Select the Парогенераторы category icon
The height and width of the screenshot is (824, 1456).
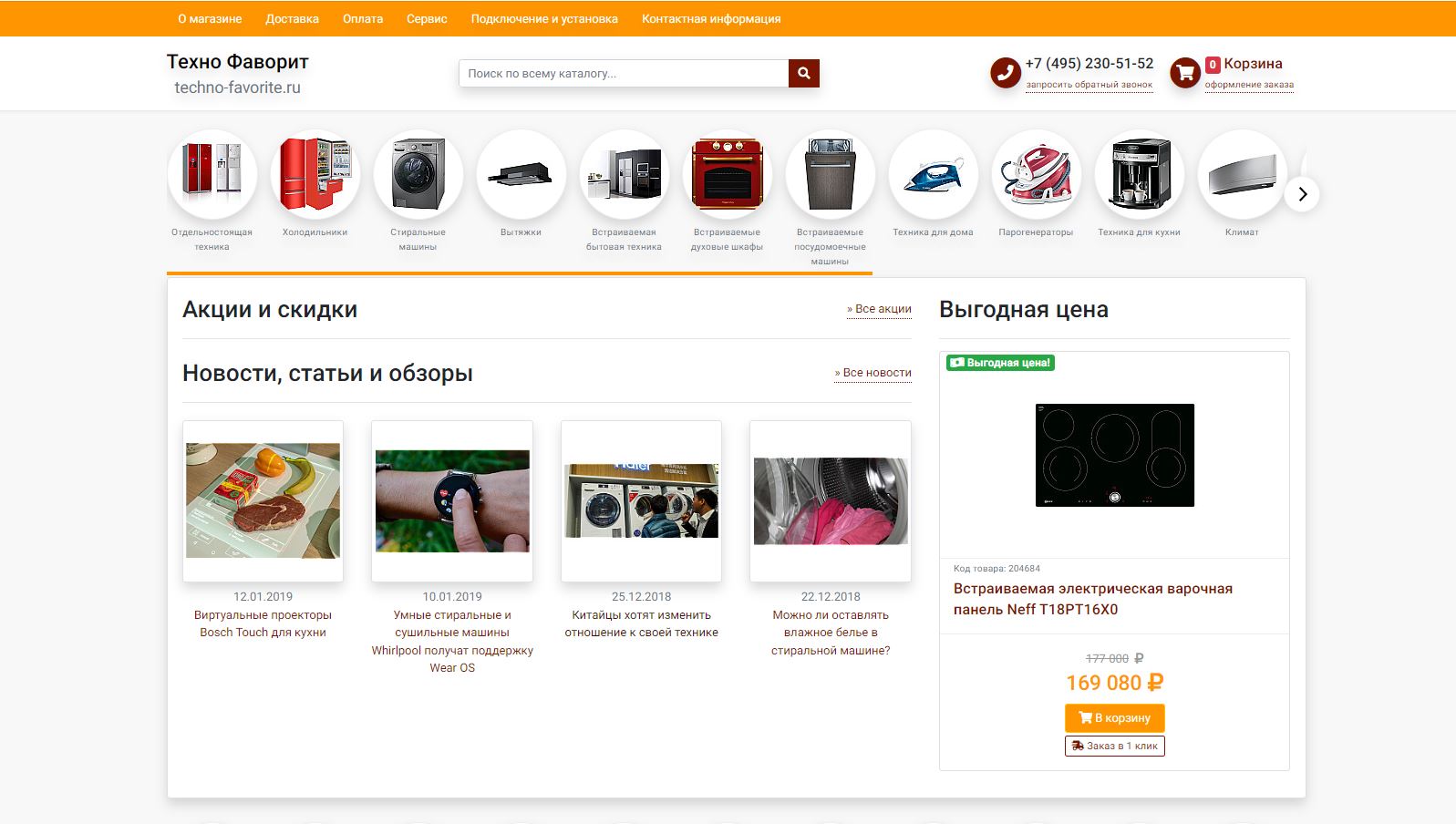pos(1036,174)
